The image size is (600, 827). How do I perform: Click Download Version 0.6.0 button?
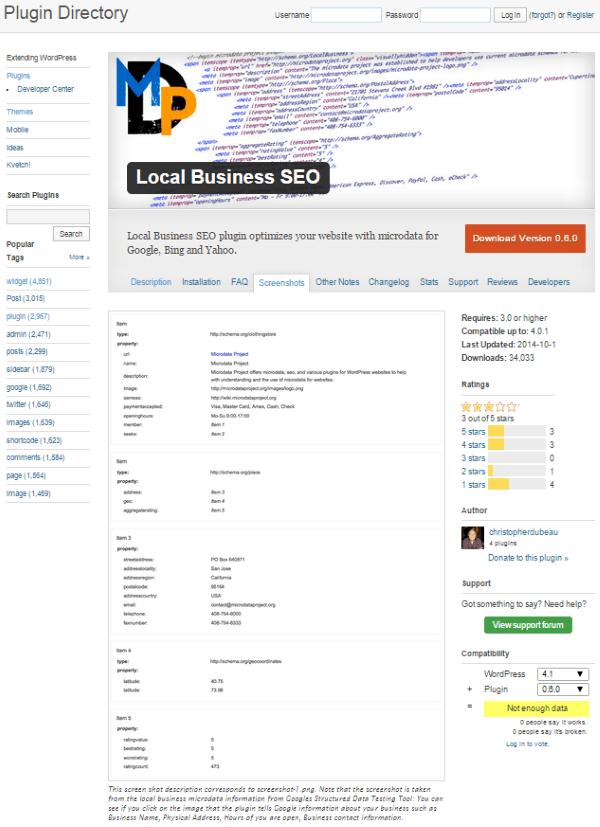525,239
